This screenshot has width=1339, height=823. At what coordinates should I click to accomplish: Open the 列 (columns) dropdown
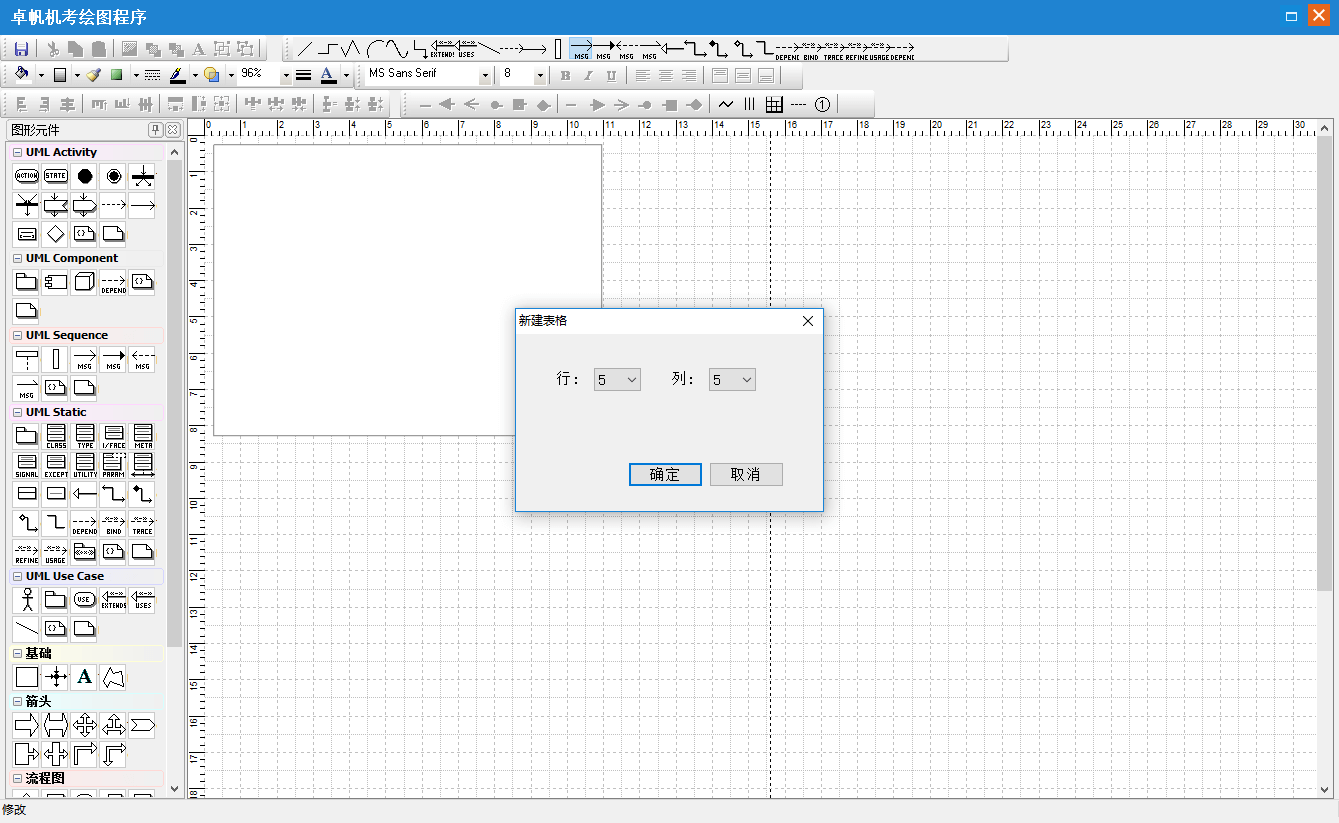click(x=732, y=380)
